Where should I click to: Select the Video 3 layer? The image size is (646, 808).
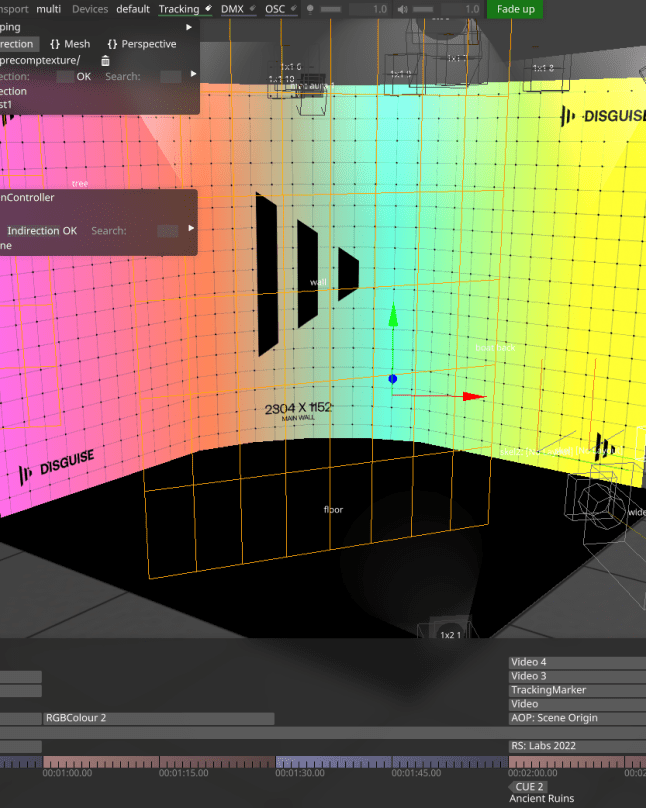pos(577,676)
